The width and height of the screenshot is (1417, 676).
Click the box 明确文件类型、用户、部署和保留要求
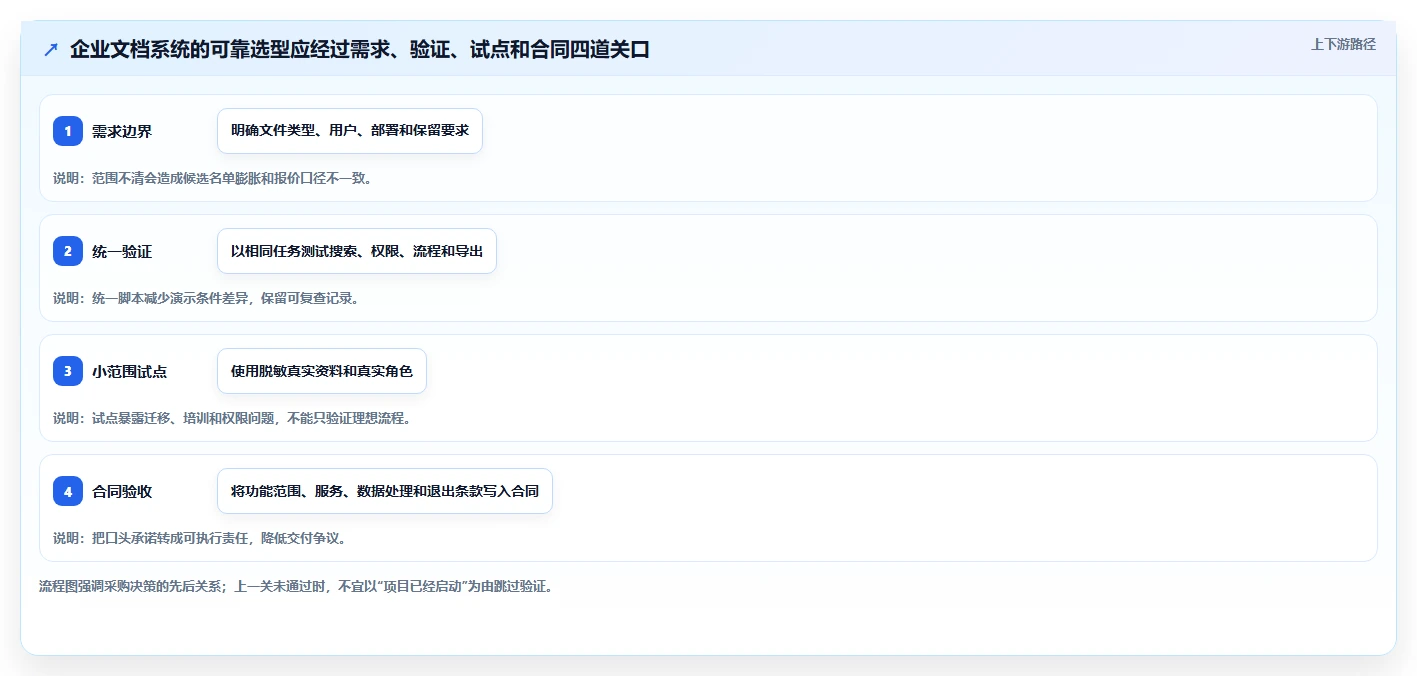350,131
